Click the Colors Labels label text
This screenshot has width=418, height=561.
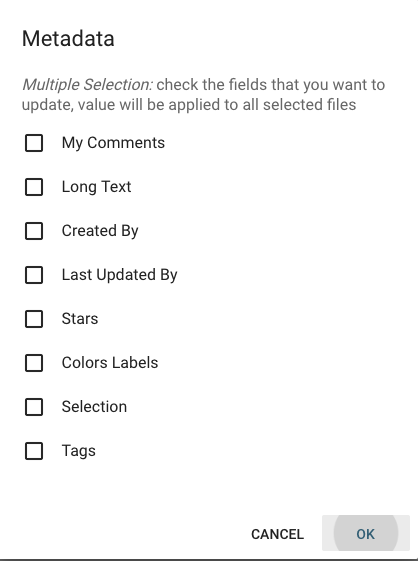[110, 363]
